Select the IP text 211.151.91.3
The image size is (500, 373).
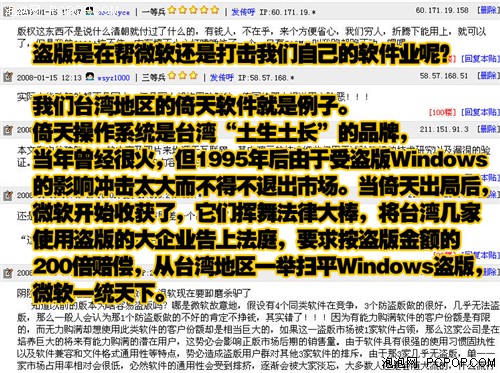[444, 129]
